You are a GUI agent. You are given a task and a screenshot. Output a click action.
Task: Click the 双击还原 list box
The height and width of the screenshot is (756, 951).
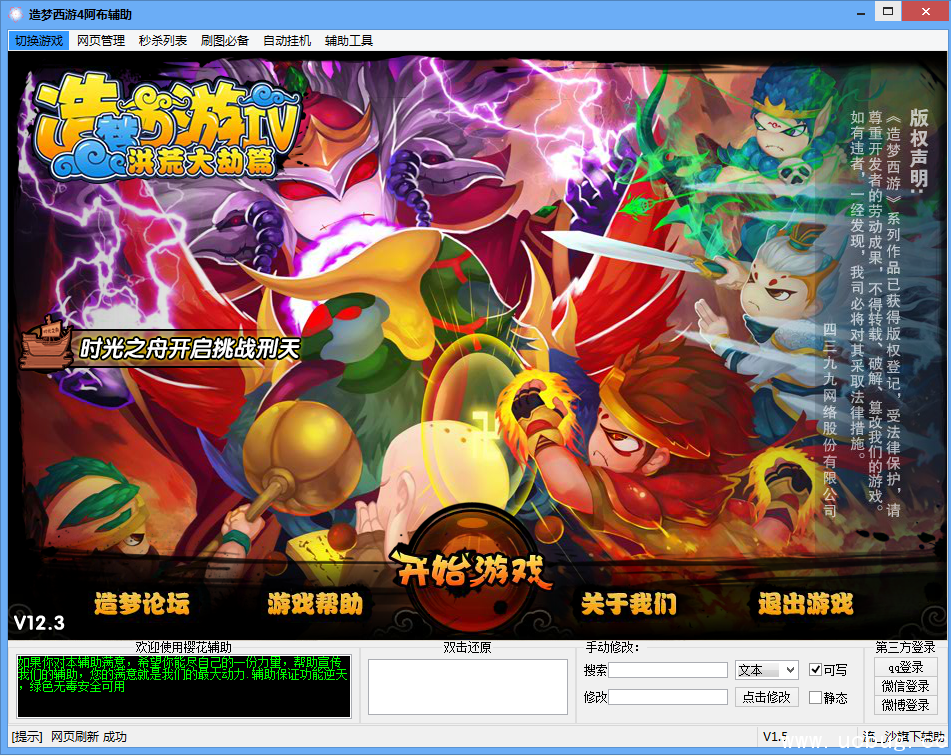(468, 687)
